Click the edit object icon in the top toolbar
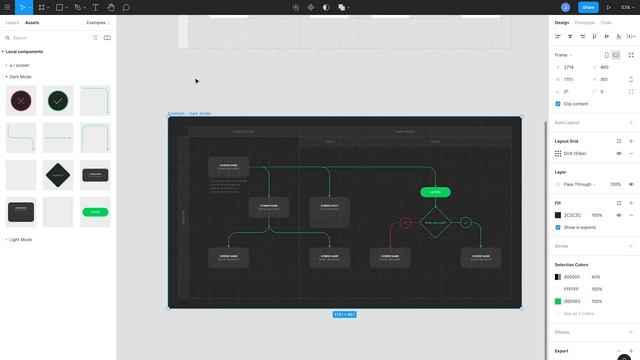This screenshot has width=640, height=360. click(296, 7)
